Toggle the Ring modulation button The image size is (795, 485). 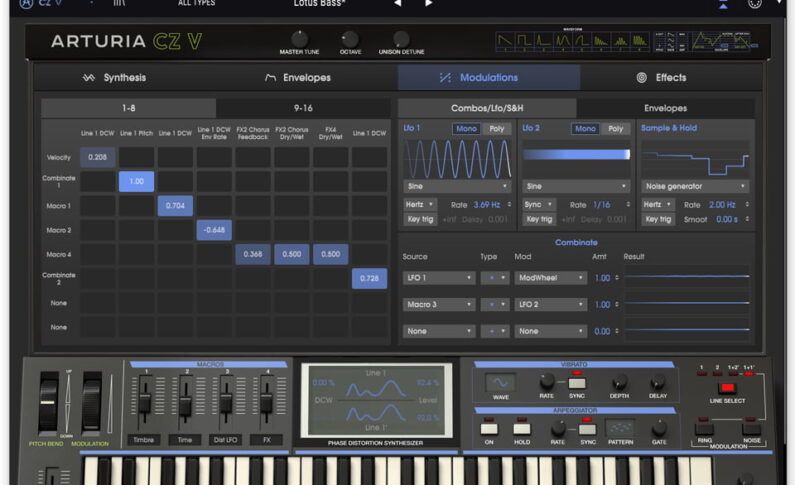pyautogui.click(x=704, y=428)
